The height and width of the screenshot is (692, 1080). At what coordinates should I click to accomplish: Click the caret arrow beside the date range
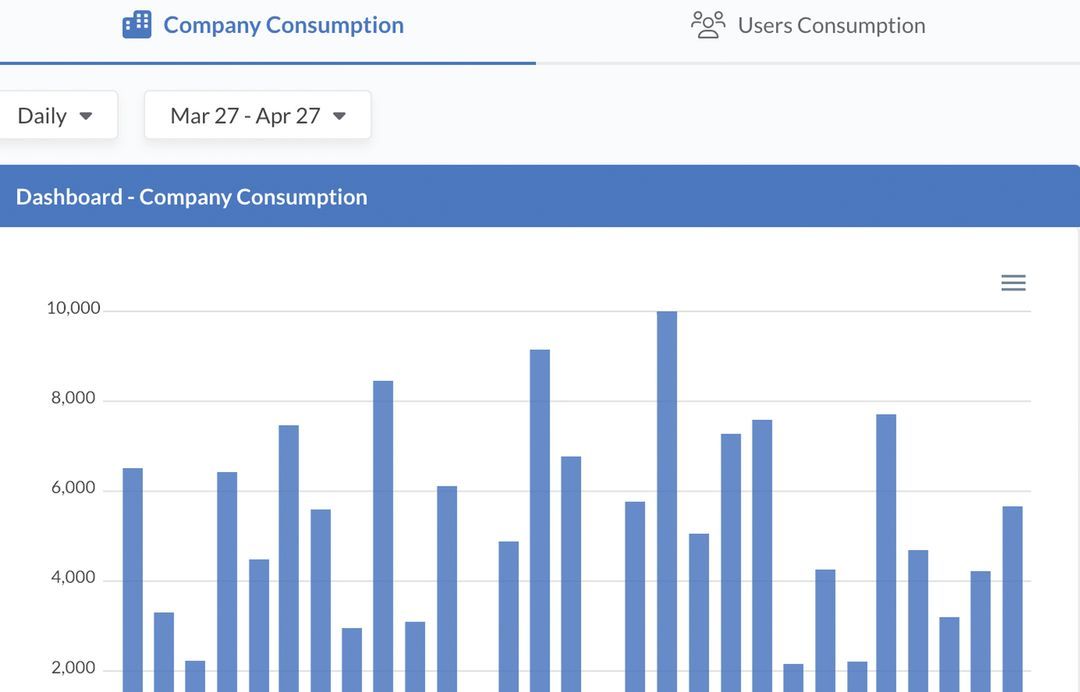[339, 116]
